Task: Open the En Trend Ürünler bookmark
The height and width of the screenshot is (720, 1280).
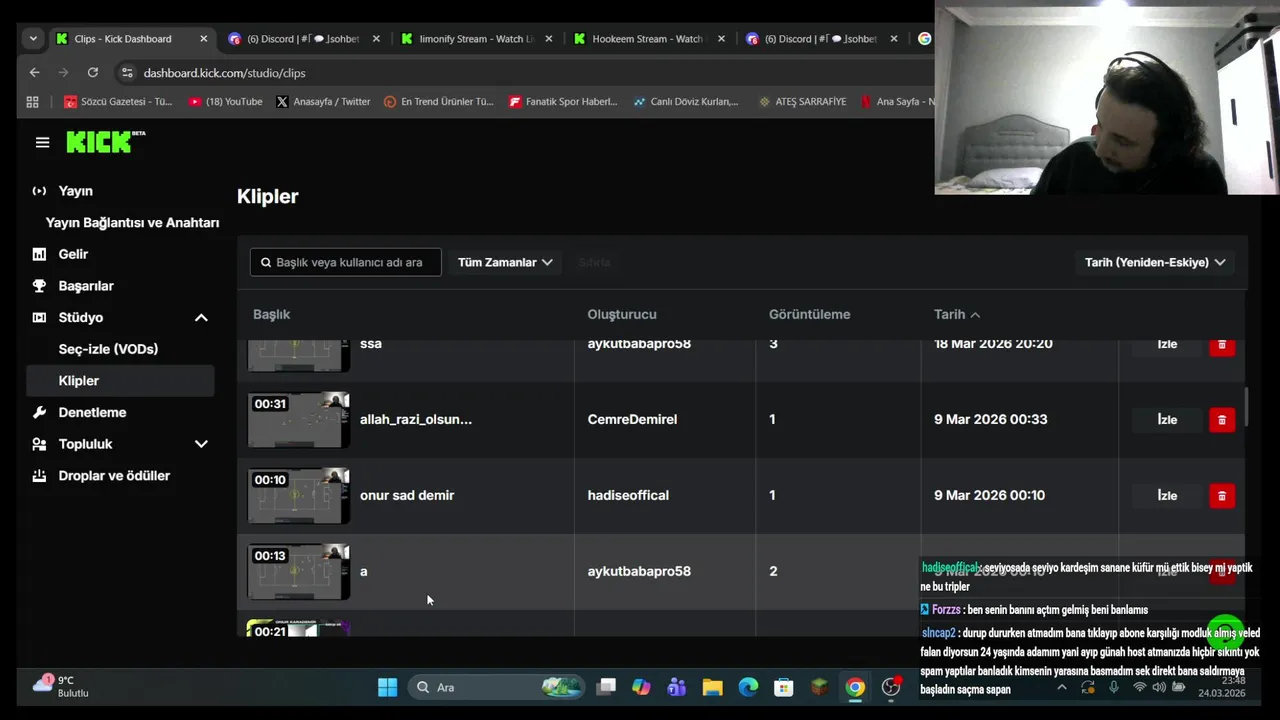Action: [x=439, y=102]
